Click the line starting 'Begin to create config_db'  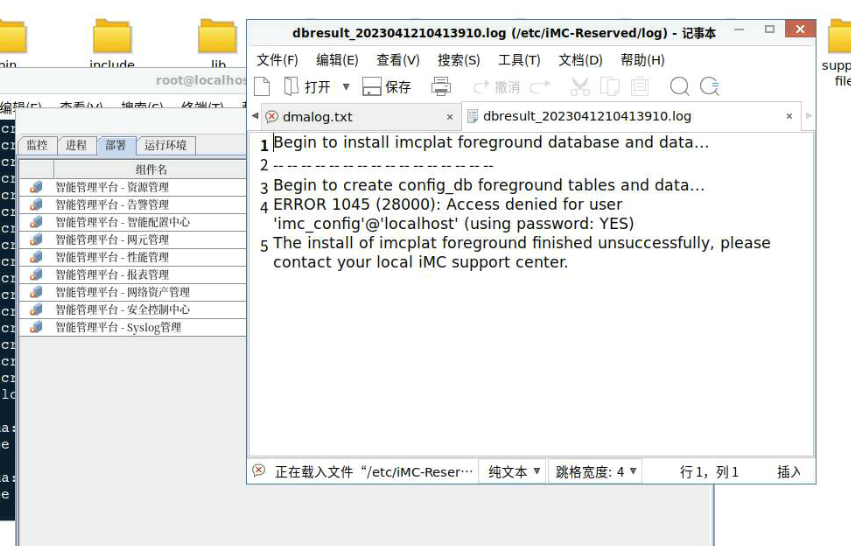[488, 185]
